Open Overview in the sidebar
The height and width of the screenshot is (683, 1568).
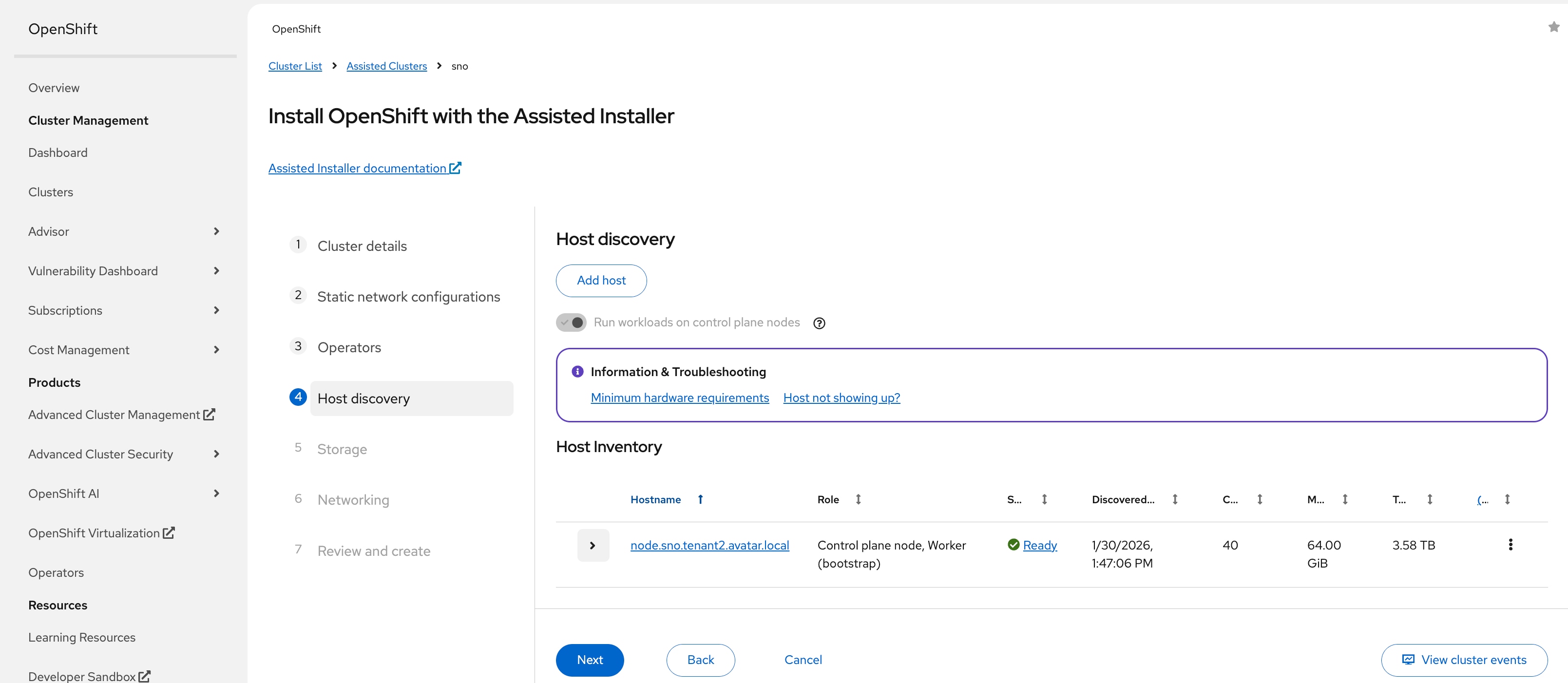54,88
